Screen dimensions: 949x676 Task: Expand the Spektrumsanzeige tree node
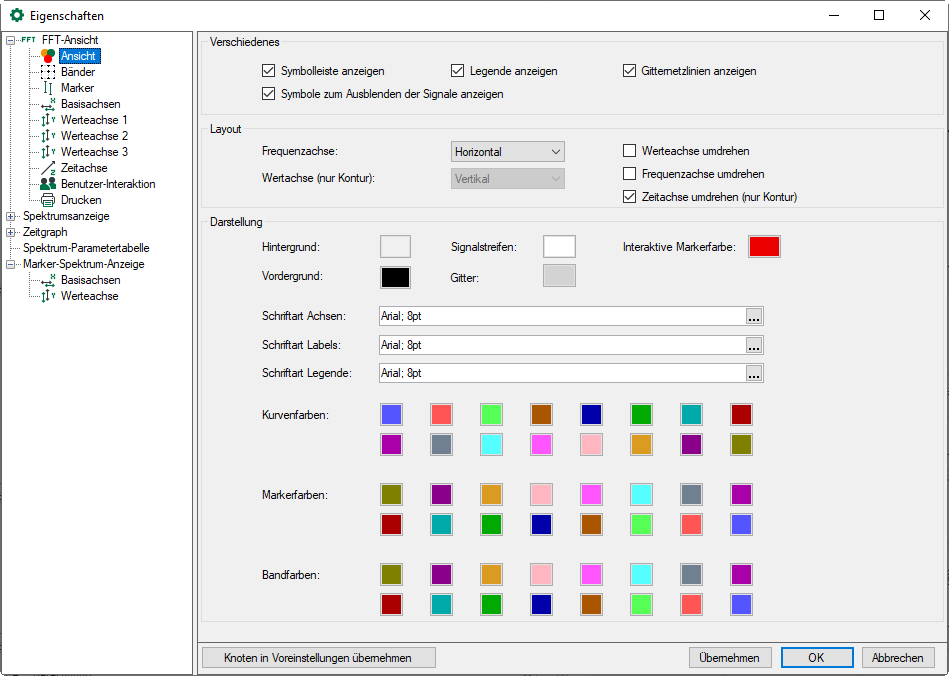pyautogui.click(x=11, y=216)
